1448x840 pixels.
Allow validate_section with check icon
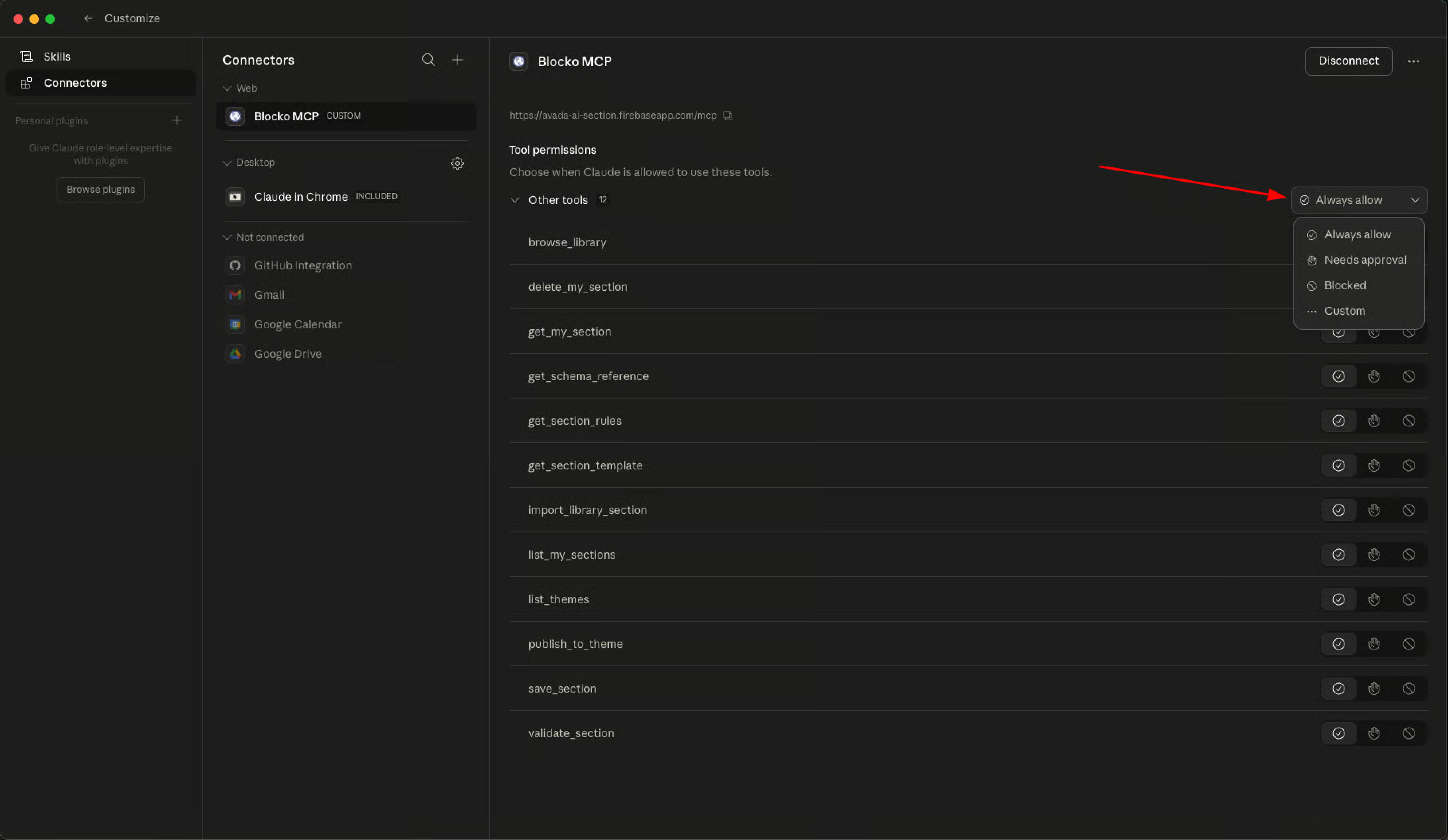click(1338, 734)
